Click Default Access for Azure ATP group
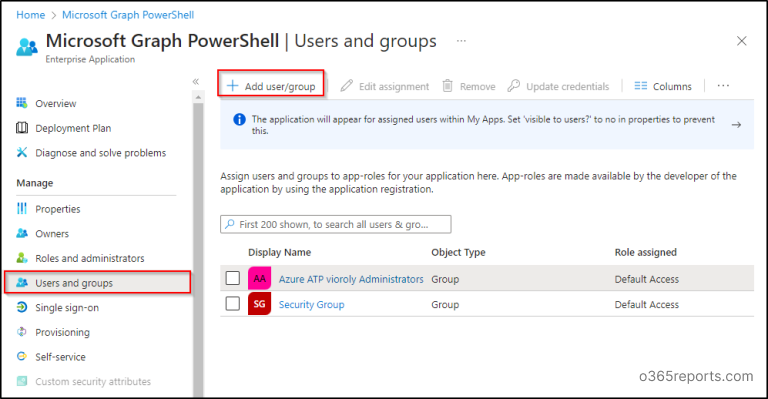The image size is (768, 399). [x=647, y=279]
